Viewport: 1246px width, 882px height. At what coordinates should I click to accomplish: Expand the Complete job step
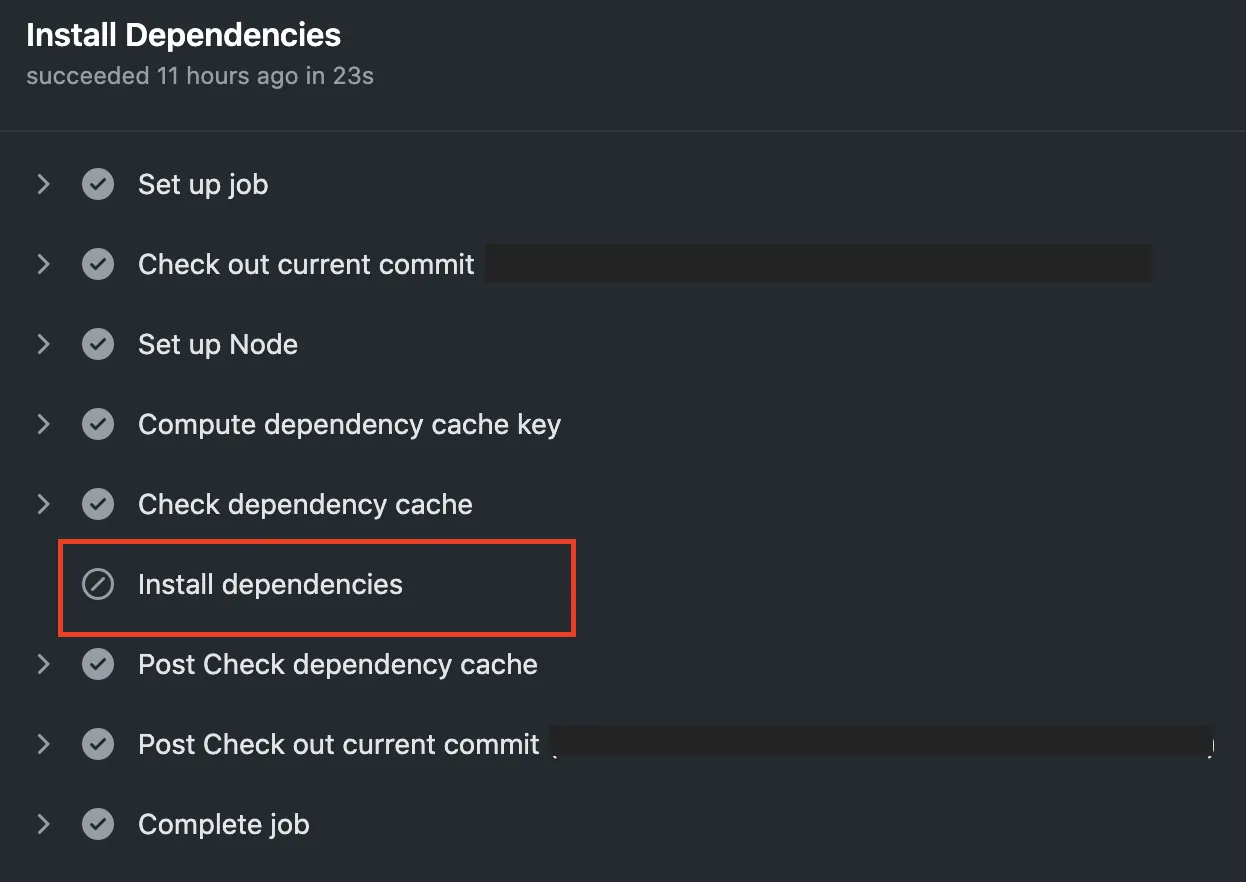[43, 825]
